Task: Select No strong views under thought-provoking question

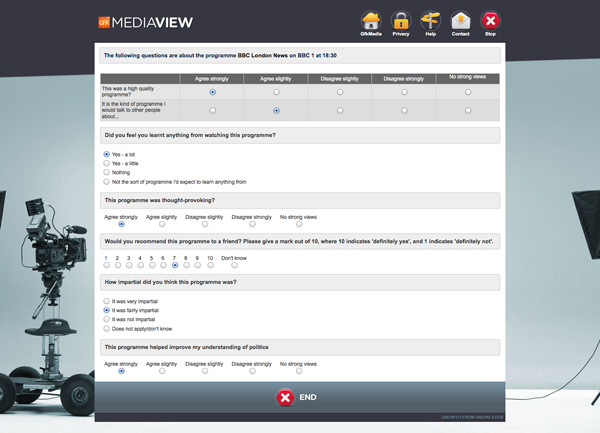Action: click(299, 224)
